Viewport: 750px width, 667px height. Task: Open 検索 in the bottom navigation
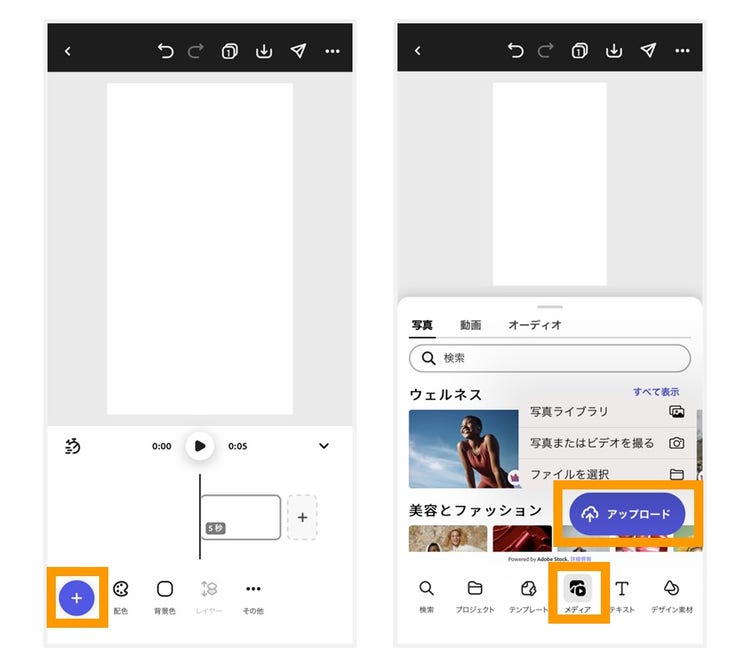(x=426, y=596)
